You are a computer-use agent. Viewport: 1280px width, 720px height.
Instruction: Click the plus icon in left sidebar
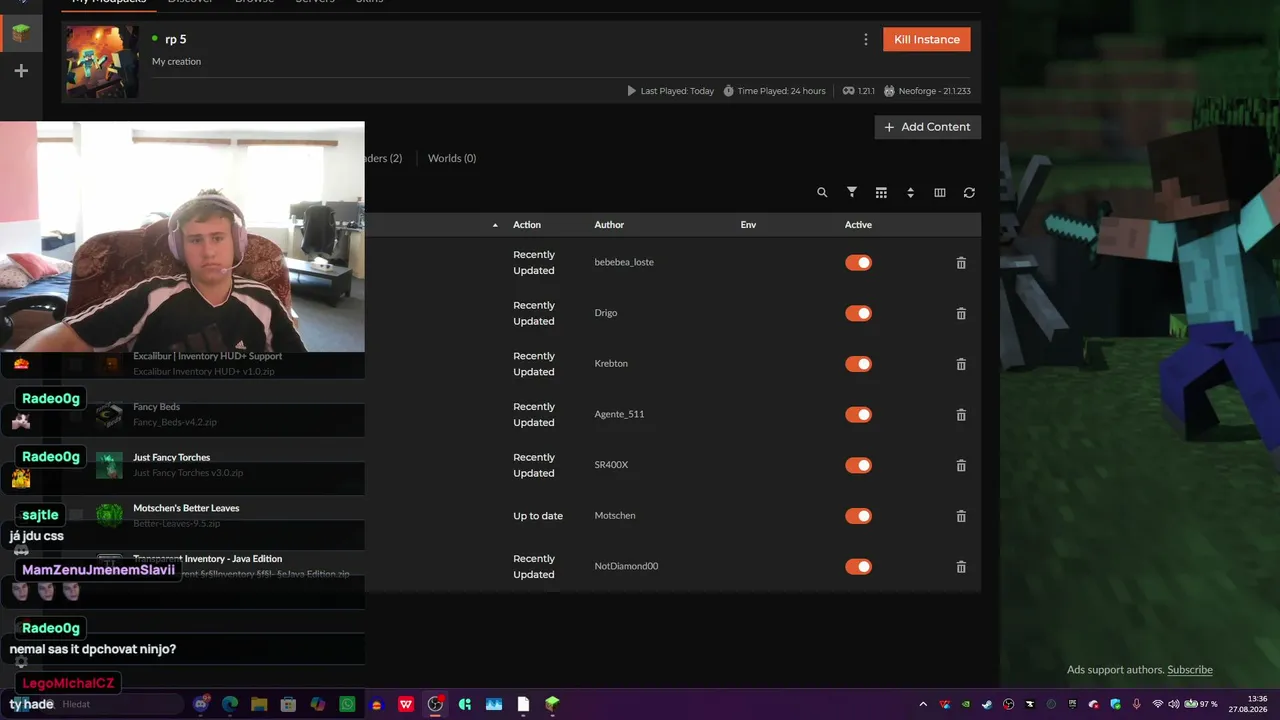[21, 71]
